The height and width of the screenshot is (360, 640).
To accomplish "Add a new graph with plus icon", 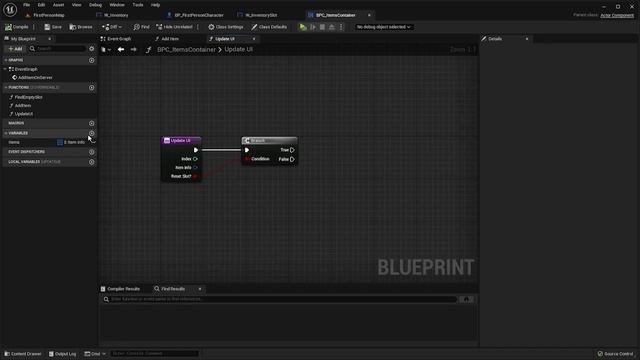I will coord(91,60).
